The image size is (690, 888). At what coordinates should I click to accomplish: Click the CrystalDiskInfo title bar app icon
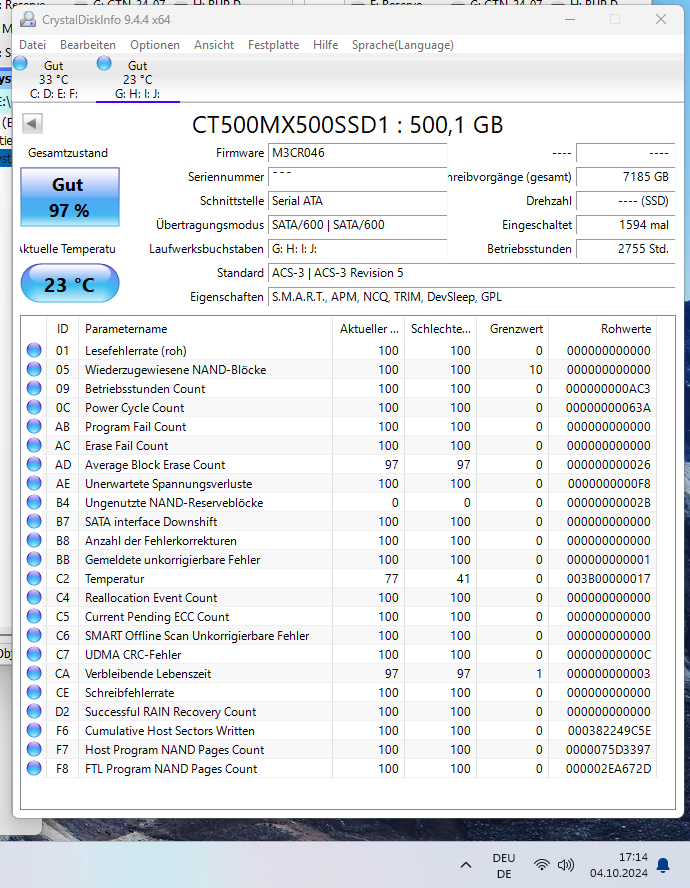(x=28, y=19)
